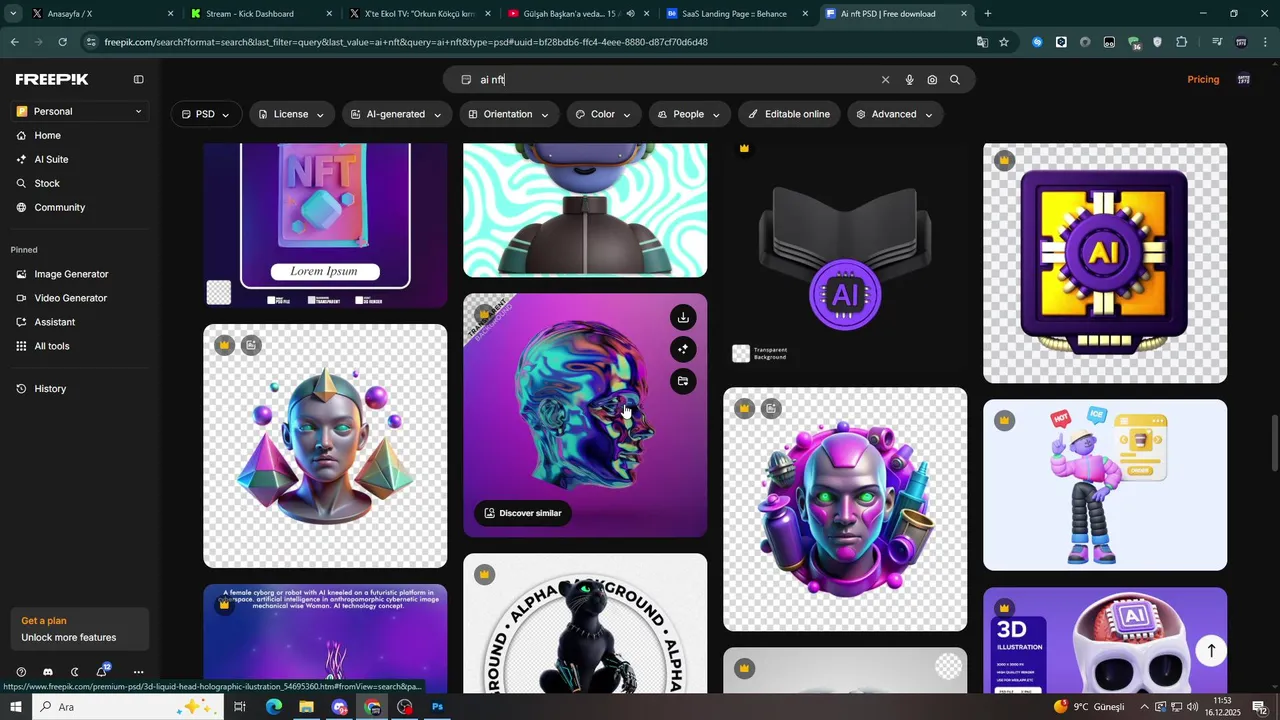The image size is (1280, 720).
Task: Go back in the browser
Action: tap(14, 42)
